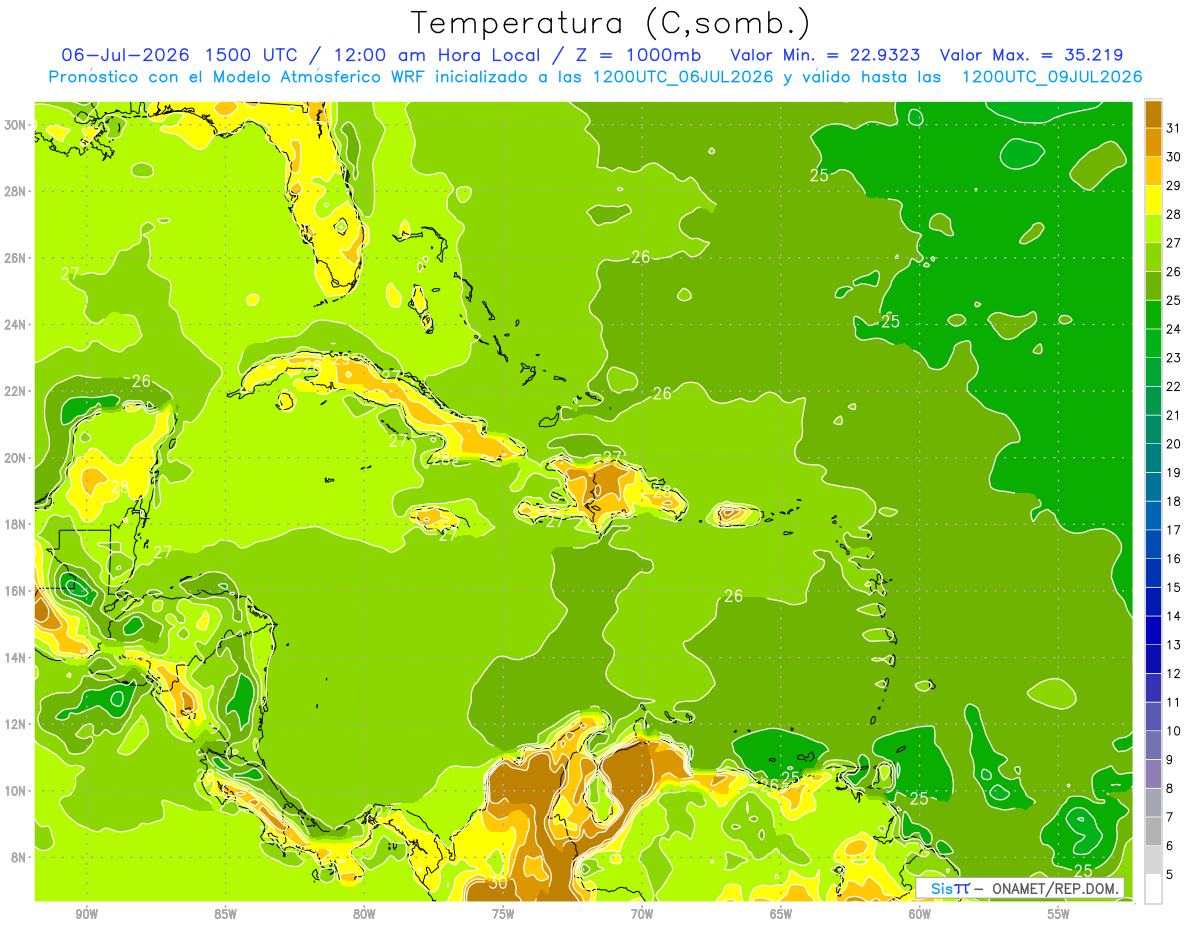Click color scale label 18

tap(1174, 501)
